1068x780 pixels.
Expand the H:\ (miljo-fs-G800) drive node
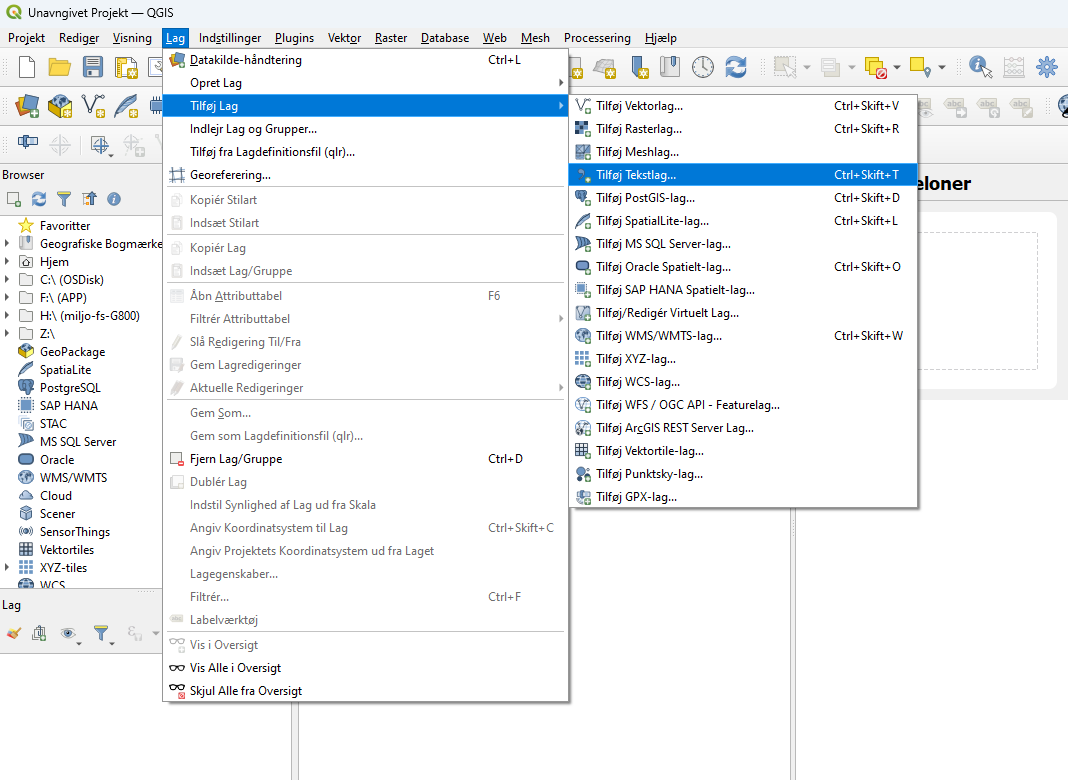pyautogui.click(x=7, y=315)
